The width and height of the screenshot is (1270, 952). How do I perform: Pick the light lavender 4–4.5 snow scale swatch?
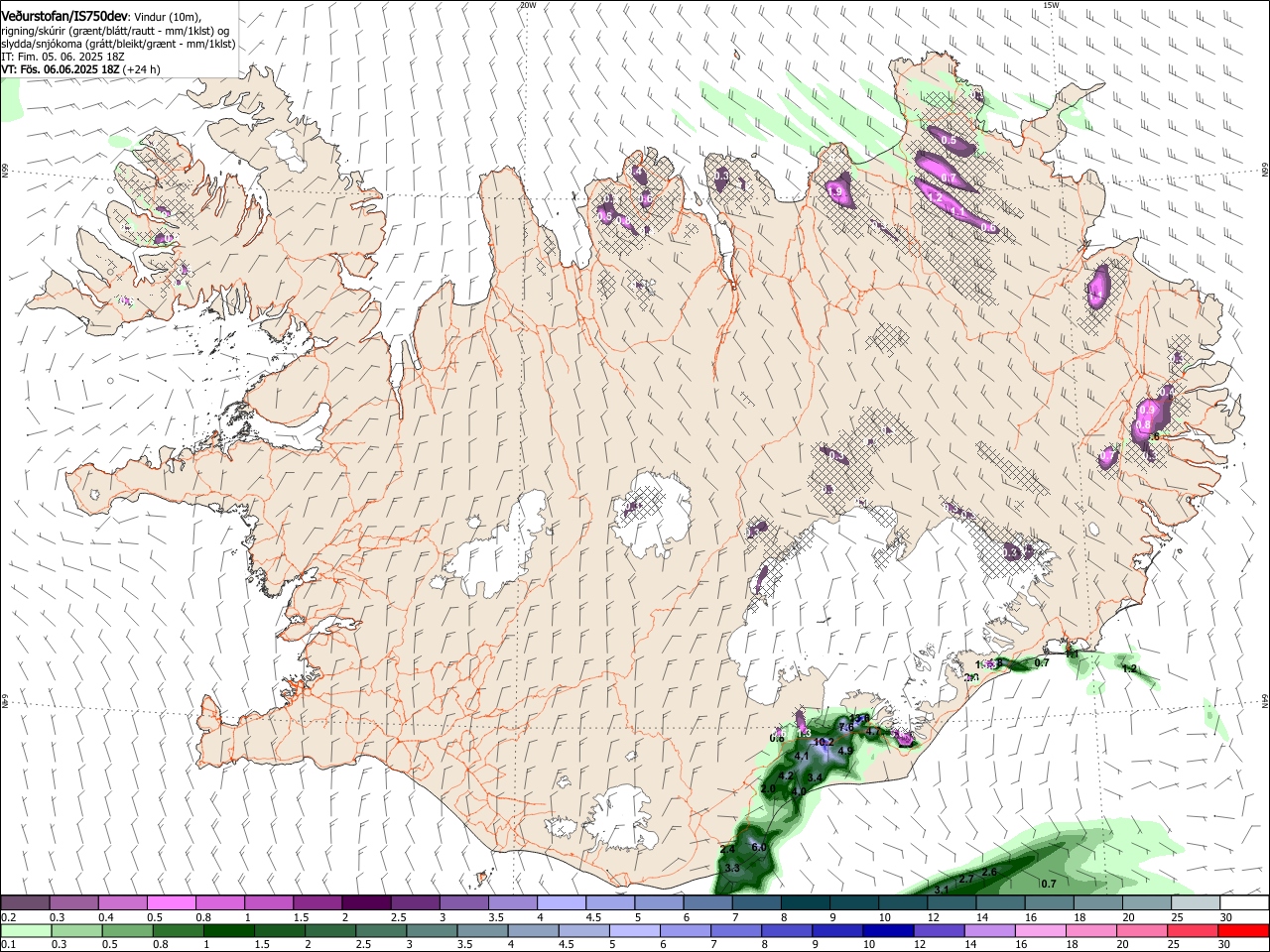[x=562, y=903]
